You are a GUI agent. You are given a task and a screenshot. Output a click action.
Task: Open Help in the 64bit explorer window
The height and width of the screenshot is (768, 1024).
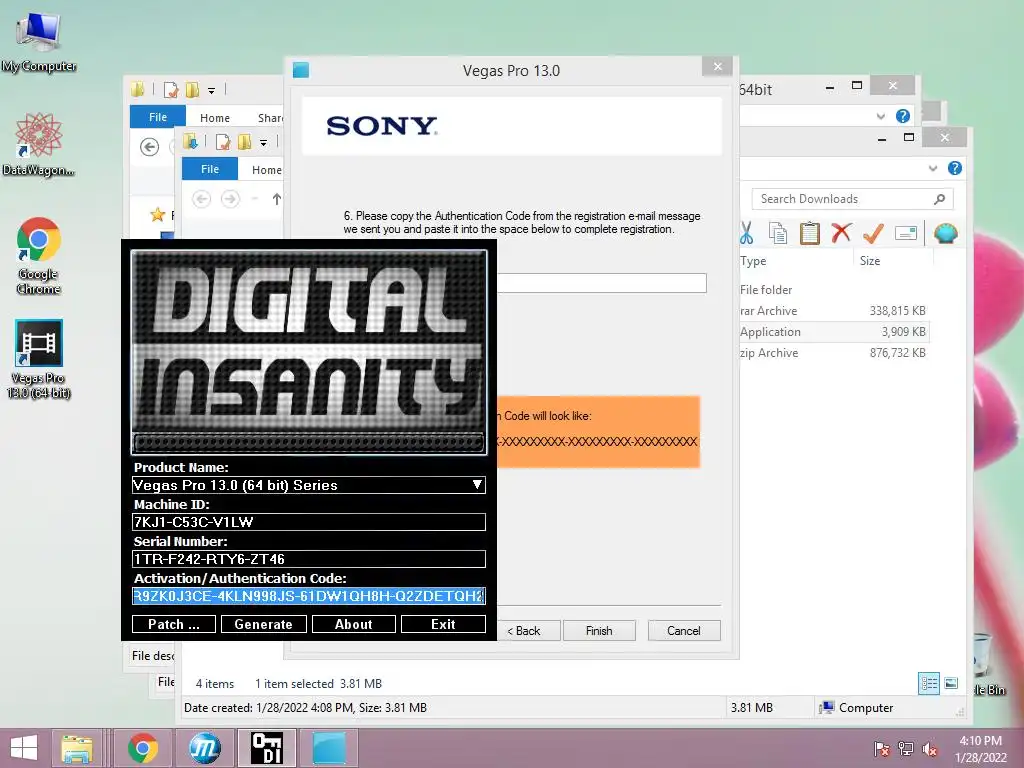(903, 116)
